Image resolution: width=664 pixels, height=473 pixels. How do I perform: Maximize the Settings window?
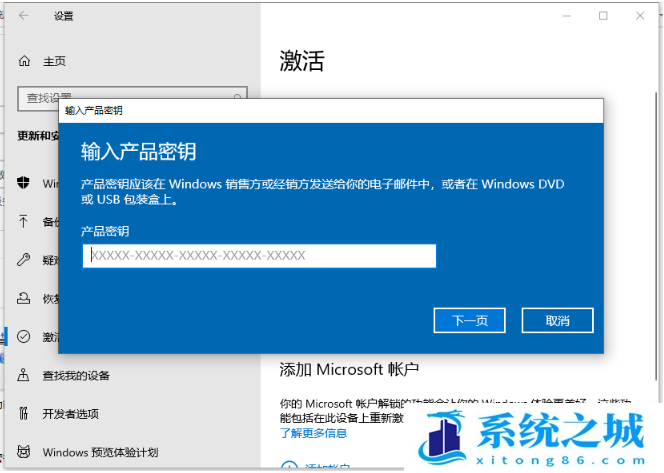click(603, 16)
